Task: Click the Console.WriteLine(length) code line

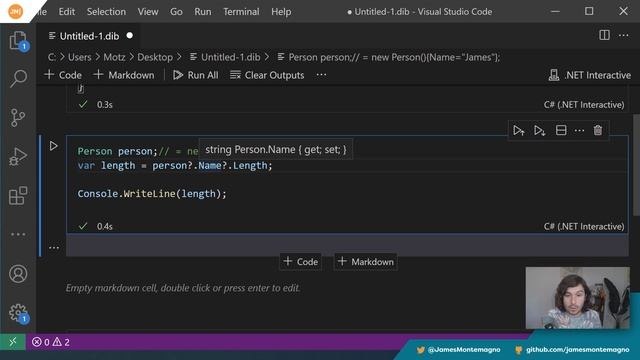Action: (152, 193)
